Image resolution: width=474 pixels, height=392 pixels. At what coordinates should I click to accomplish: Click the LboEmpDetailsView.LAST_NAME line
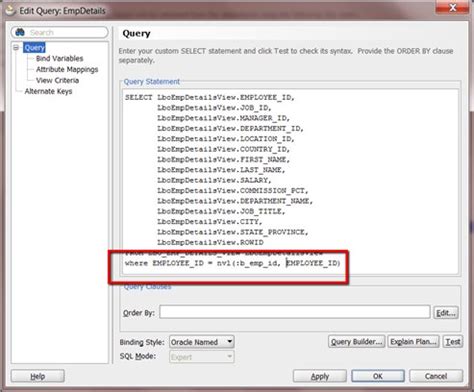tap(221, 170)
